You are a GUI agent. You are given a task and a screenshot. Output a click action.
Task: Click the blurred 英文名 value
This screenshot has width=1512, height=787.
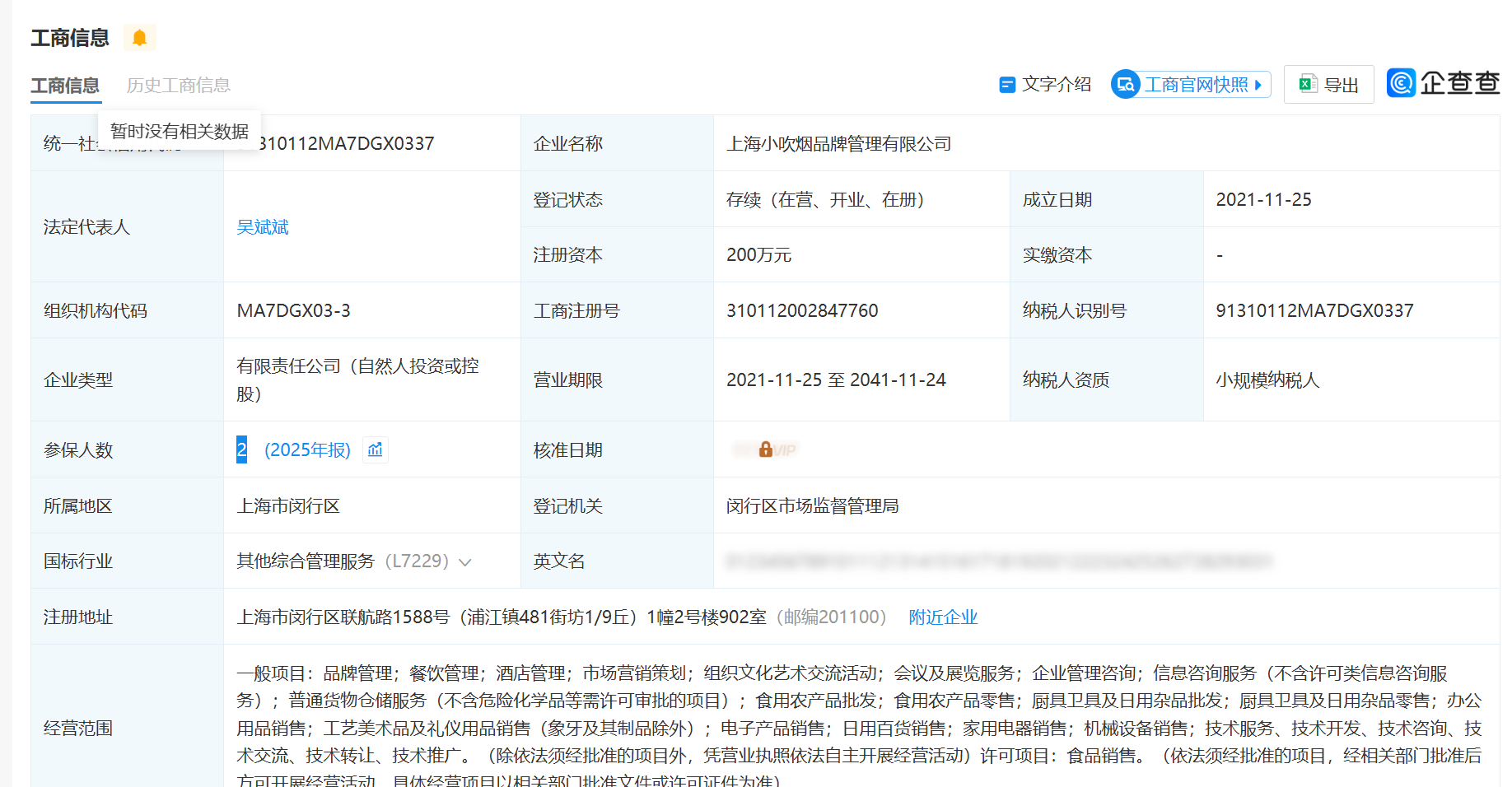point(999,561)
